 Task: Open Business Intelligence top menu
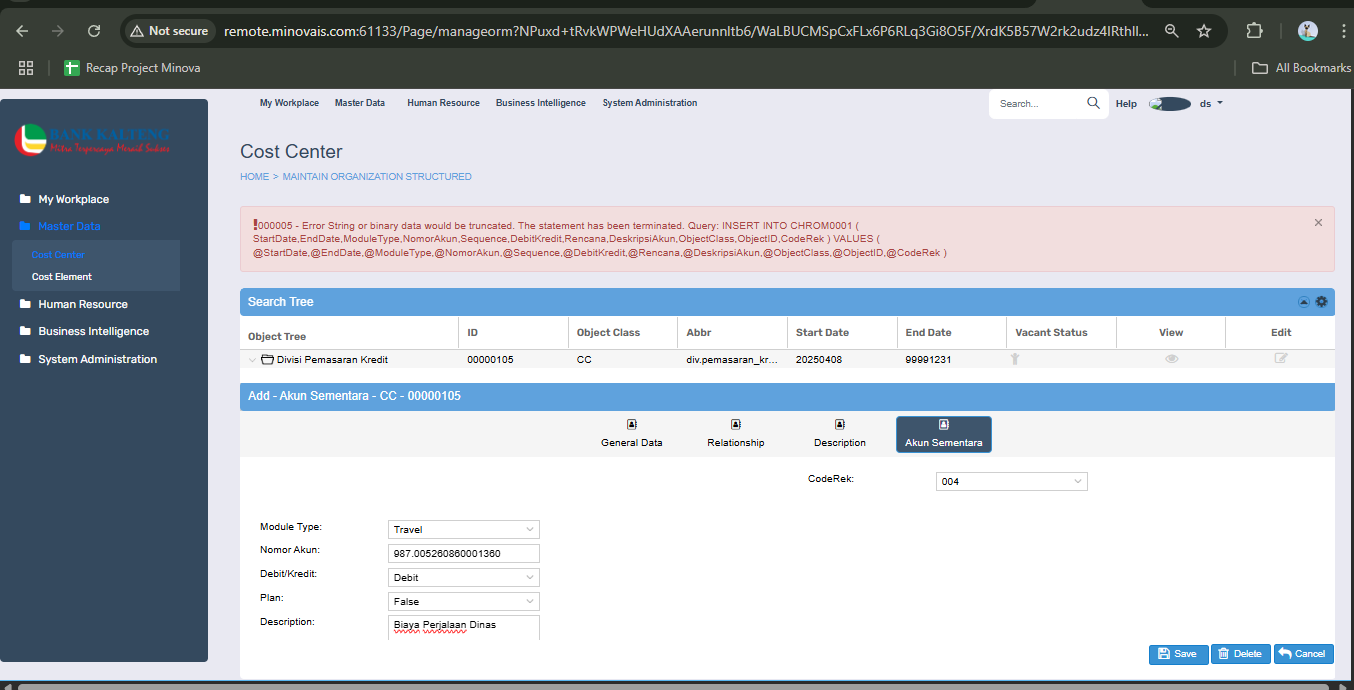tap(541, 103)
